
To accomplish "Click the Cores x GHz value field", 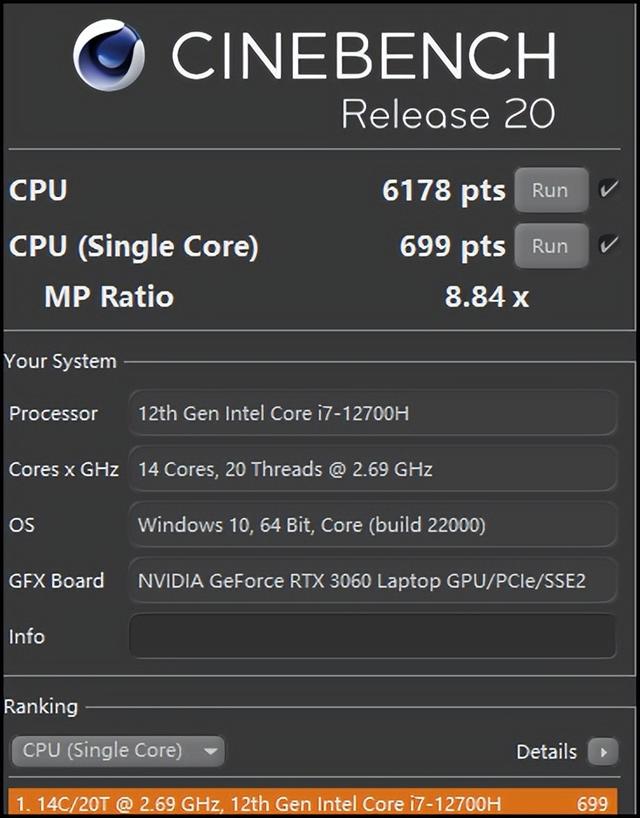I will pyautogui.click(x=372, y=469).
